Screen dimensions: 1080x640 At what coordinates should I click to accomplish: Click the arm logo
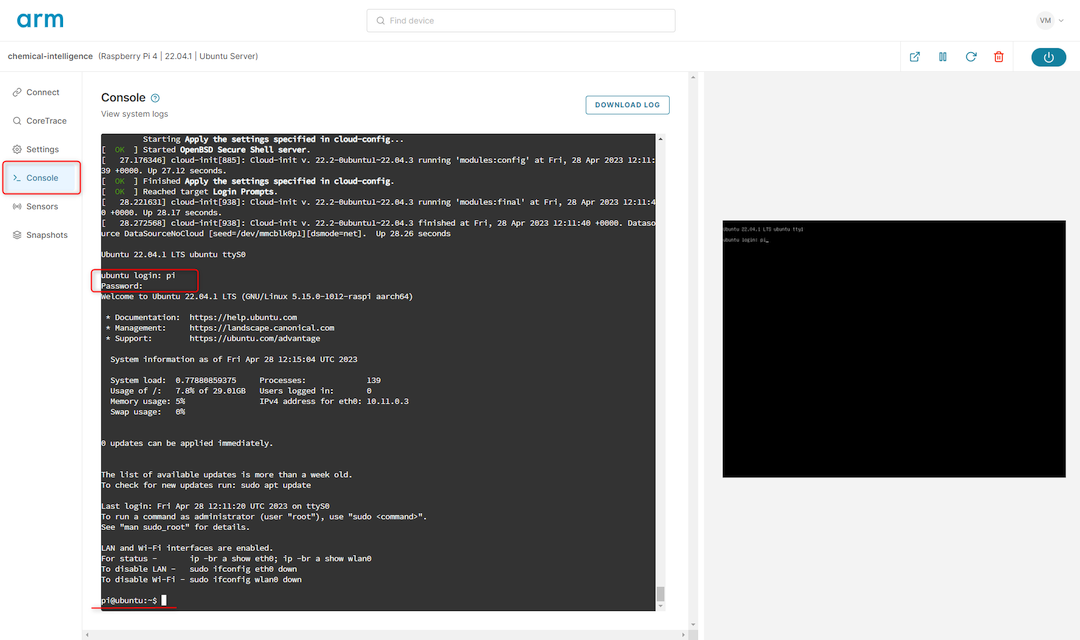tap(38, 19)
